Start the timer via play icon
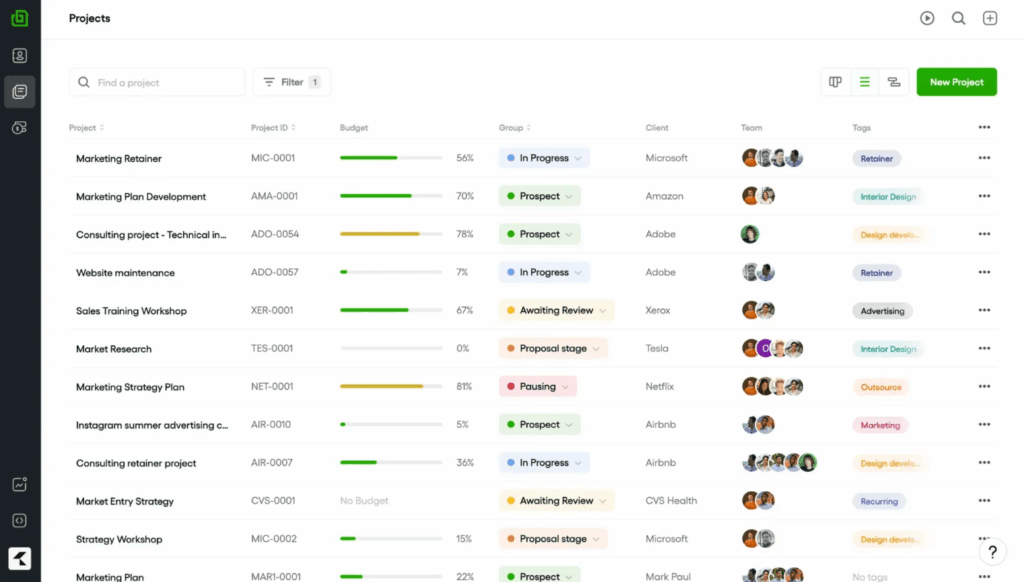Image resolution: width=1024 pixels, height=582 pixels. point(927,17)
